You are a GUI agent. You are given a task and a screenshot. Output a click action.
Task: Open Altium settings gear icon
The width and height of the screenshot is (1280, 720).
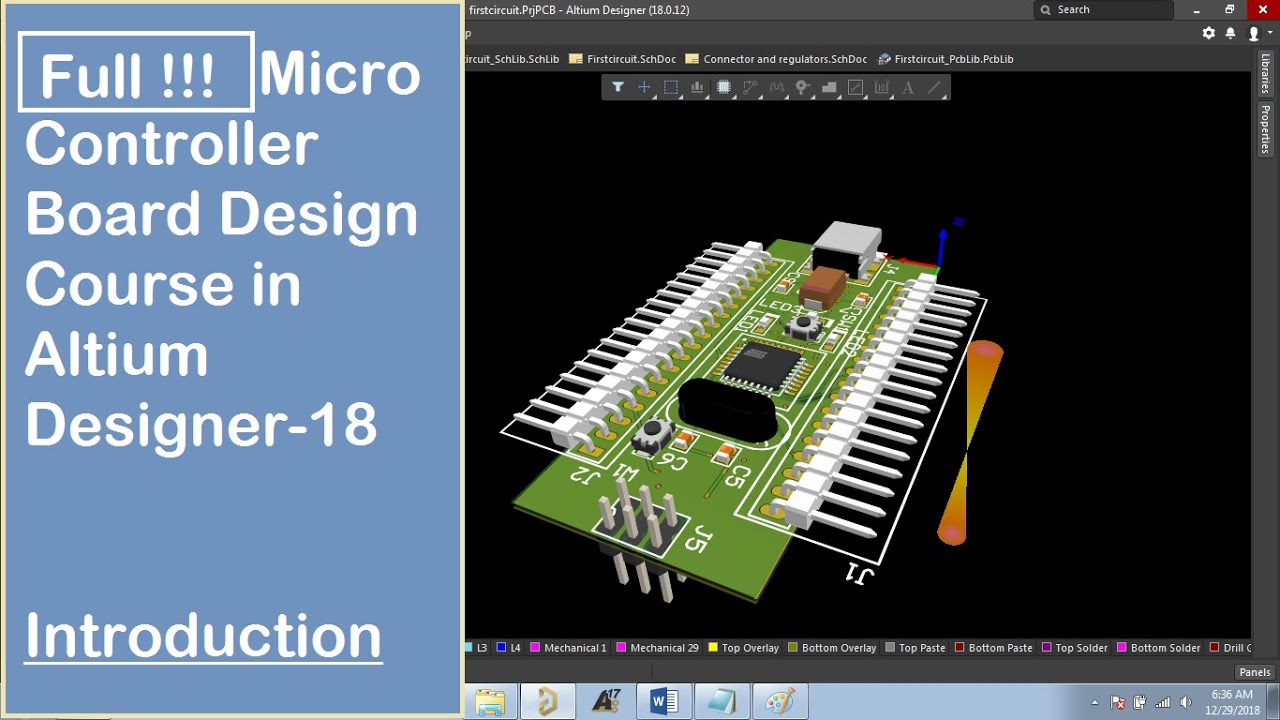(1208, 33)
